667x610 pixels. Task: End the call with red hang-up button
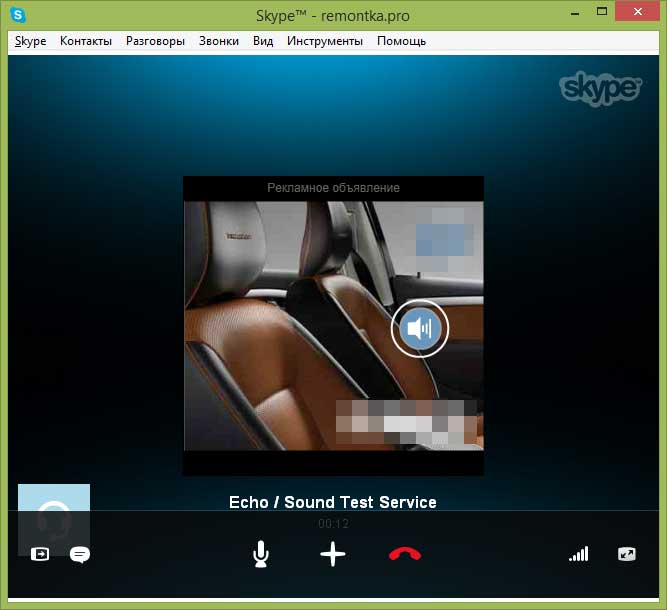pos(405,554)
